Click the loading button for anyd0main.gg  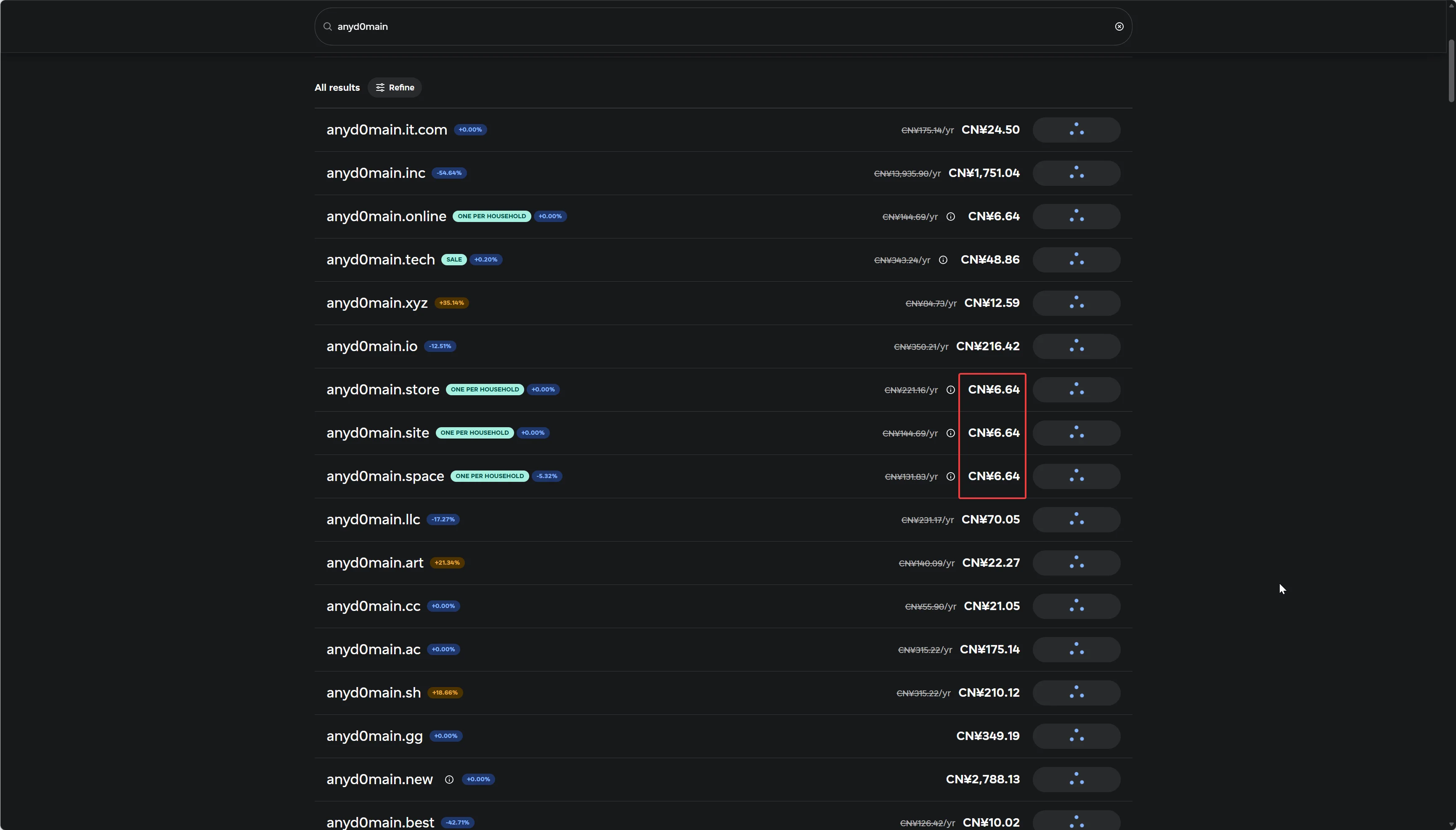(1076, 737)
